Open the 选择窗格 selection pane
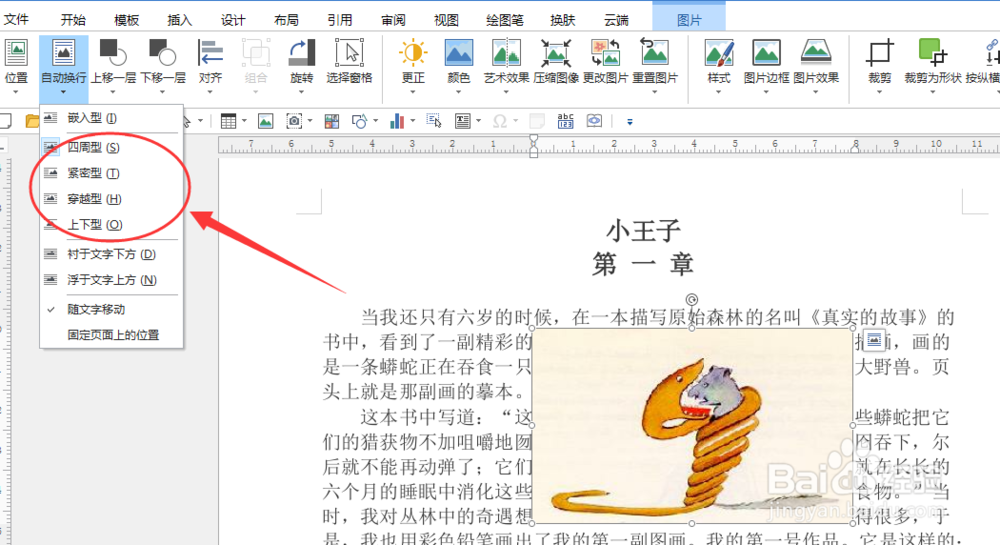 tap(349, 61)
